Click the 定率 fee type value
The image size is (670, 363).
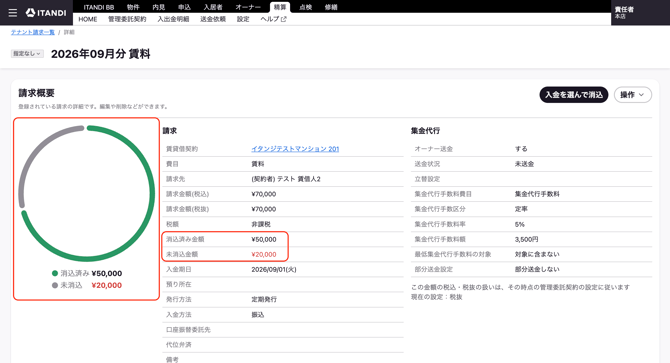click(x=521, y=209)
